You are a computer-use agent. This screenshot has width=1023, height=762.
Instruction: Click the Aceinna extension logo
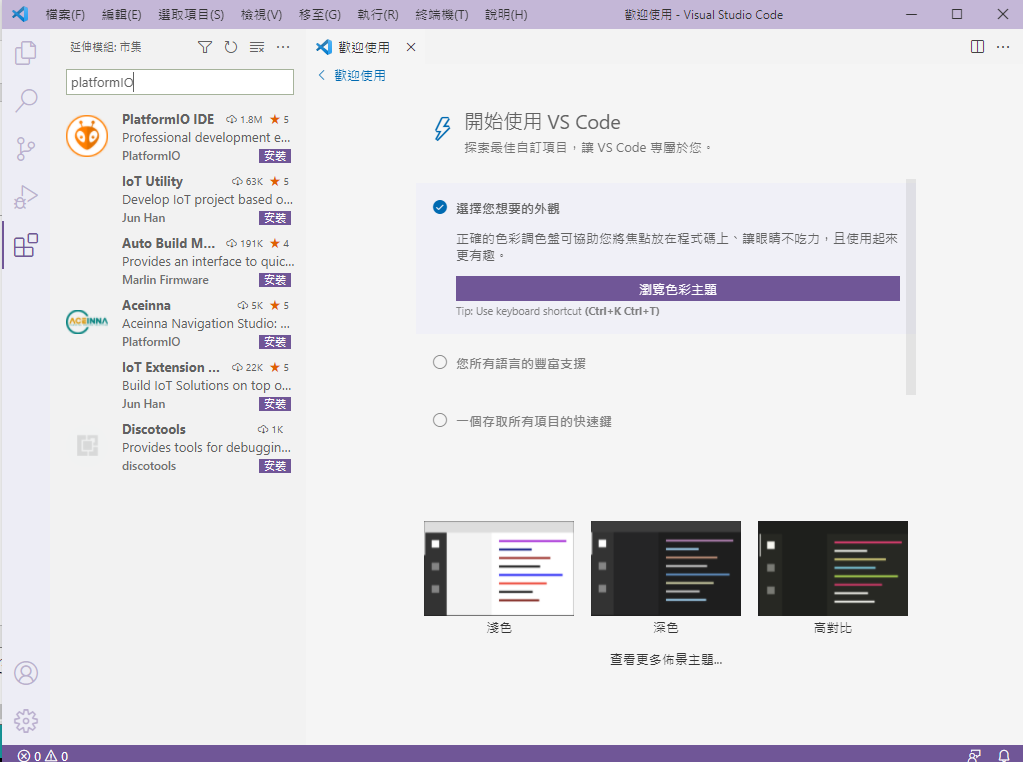coord(87,322)
